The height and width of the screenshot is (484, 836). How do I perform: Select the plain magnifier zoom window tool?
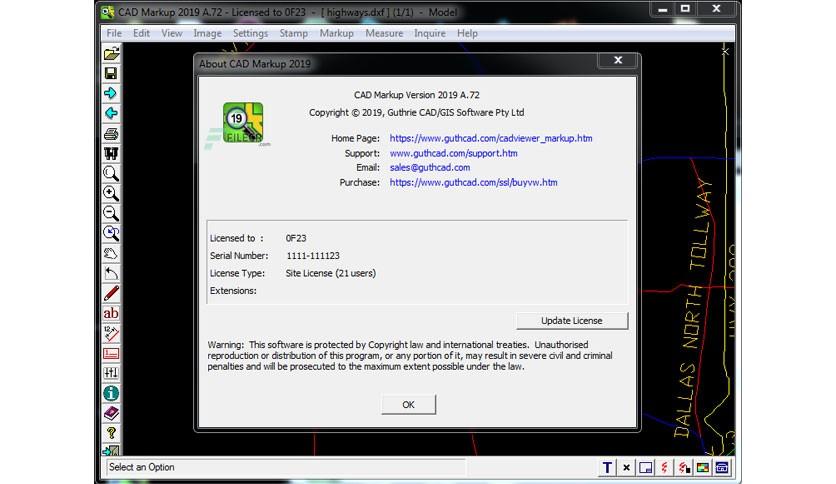click(x=111, y=173)
